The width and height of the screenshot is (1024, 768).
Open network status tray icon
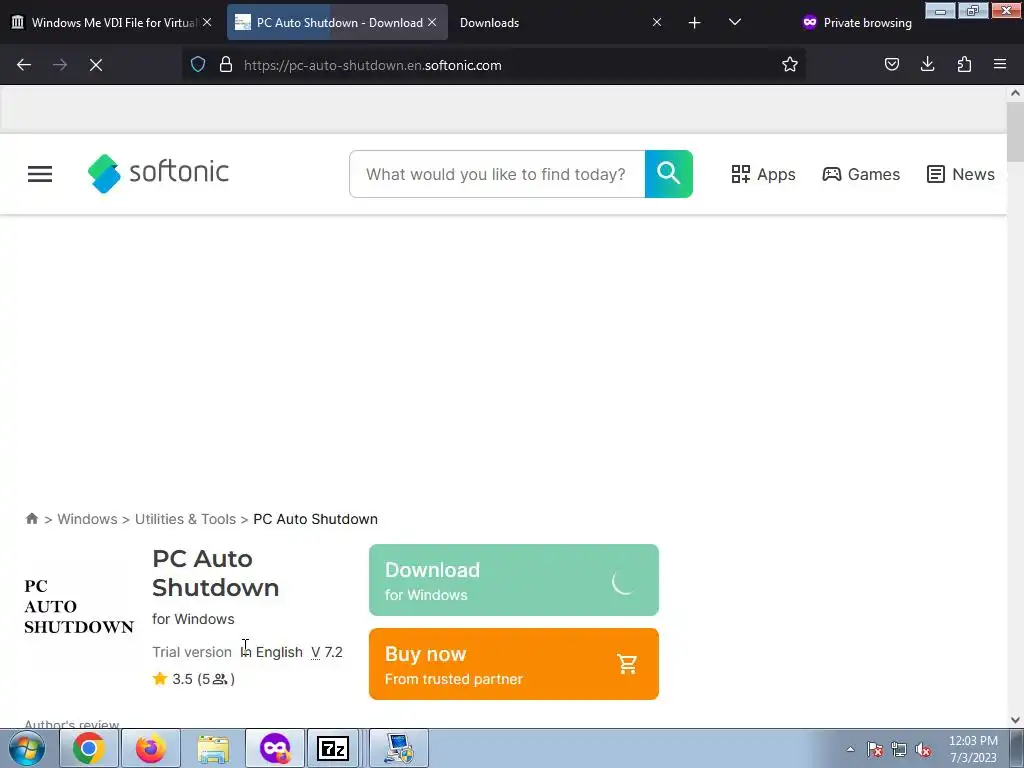(x=899, y=749)
